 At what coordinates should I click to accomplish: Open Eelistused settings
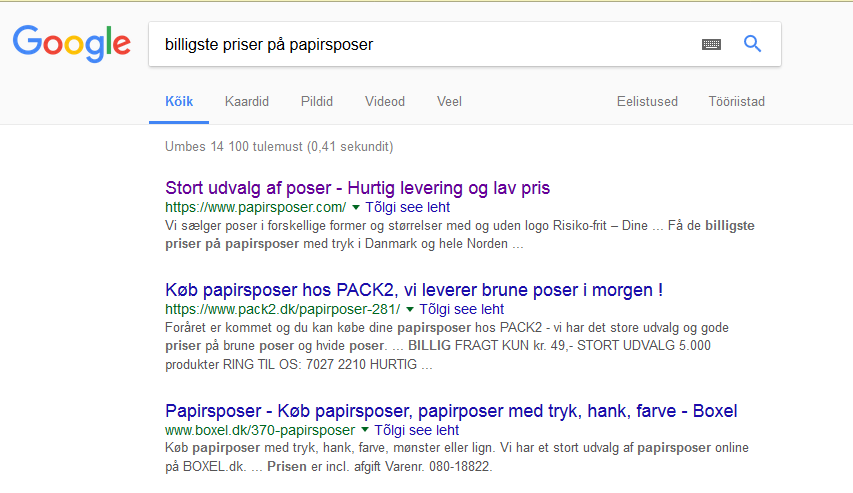pos(647,102)
